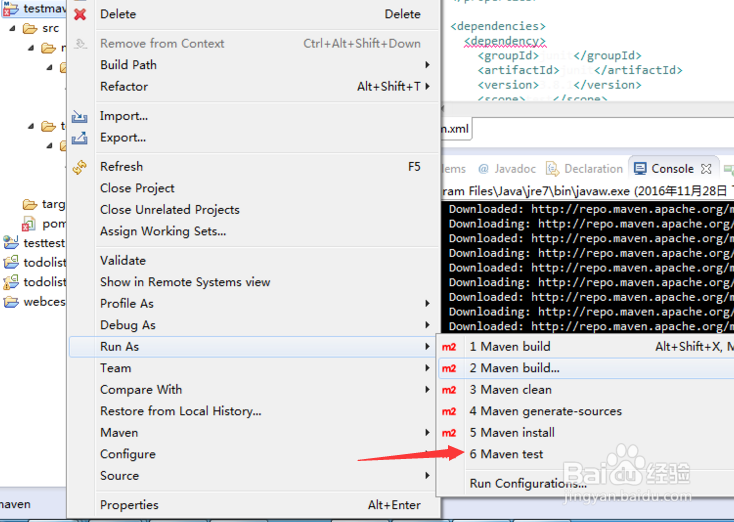Screen dimensions: 734x522
Task: Close the Console view tab
Action: (x=706, y=169)
